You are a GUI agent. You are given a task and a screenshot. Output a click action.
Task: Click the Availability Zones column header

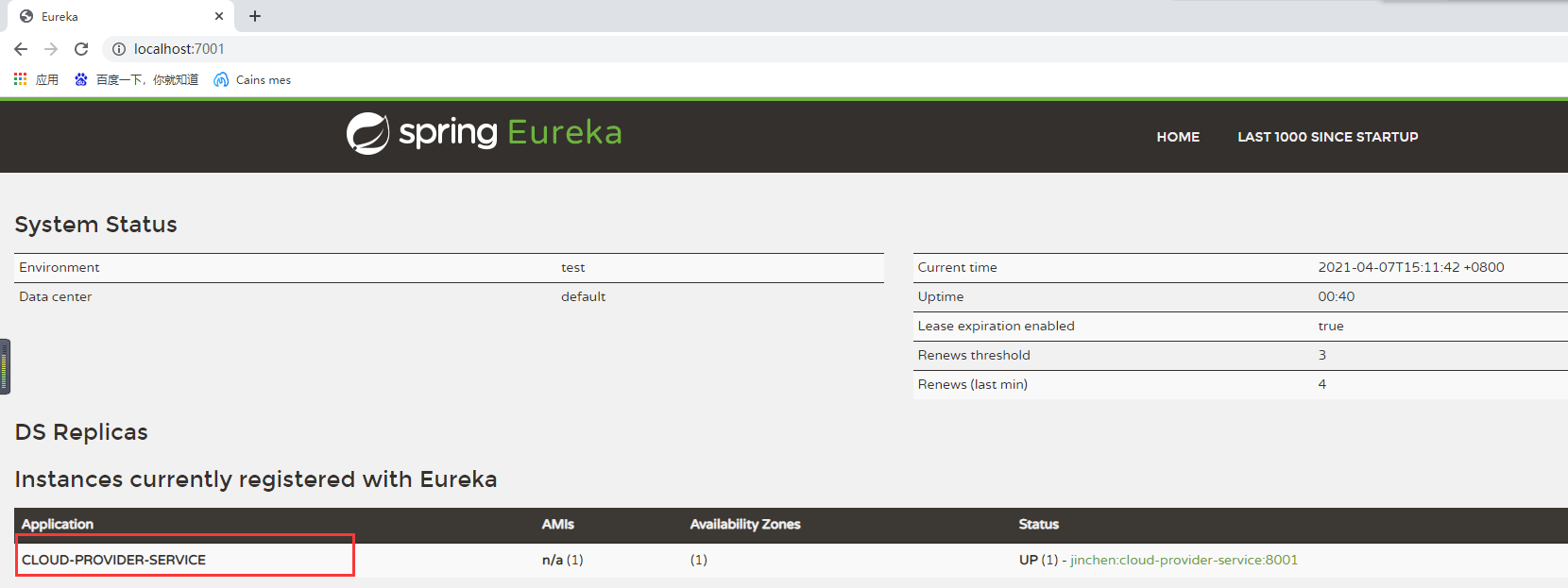point(745,524)
